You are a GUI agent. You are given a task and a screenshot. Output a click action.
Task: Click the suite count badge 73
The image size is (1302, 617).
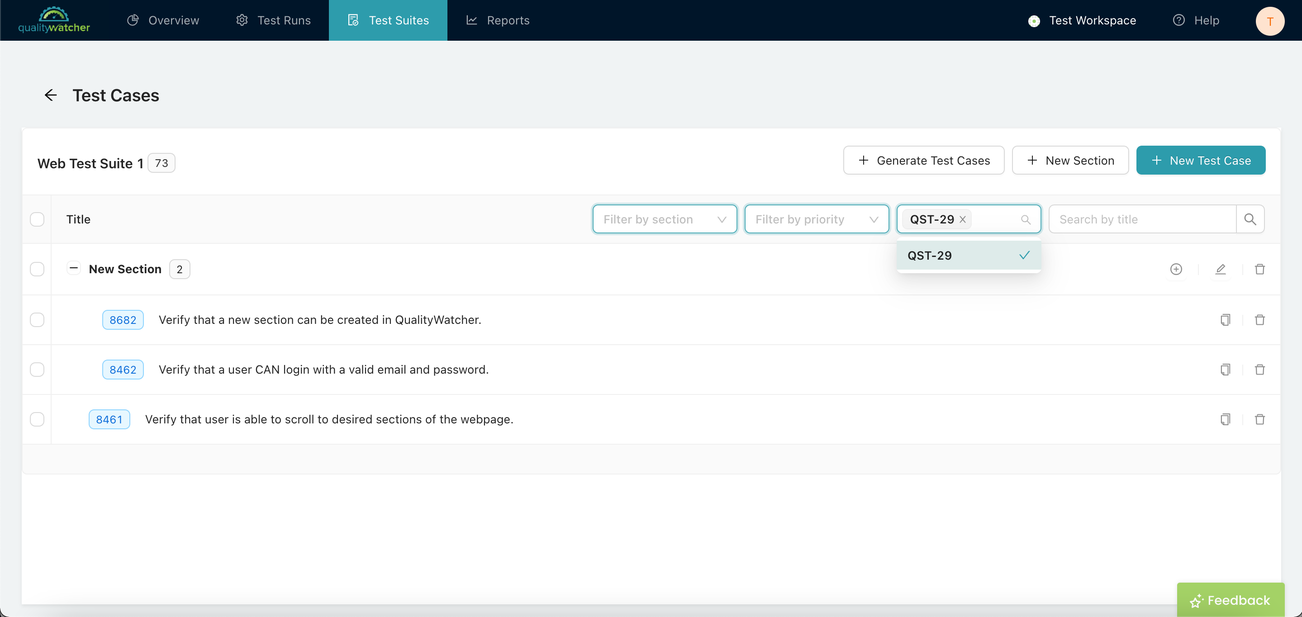[161, 163]
